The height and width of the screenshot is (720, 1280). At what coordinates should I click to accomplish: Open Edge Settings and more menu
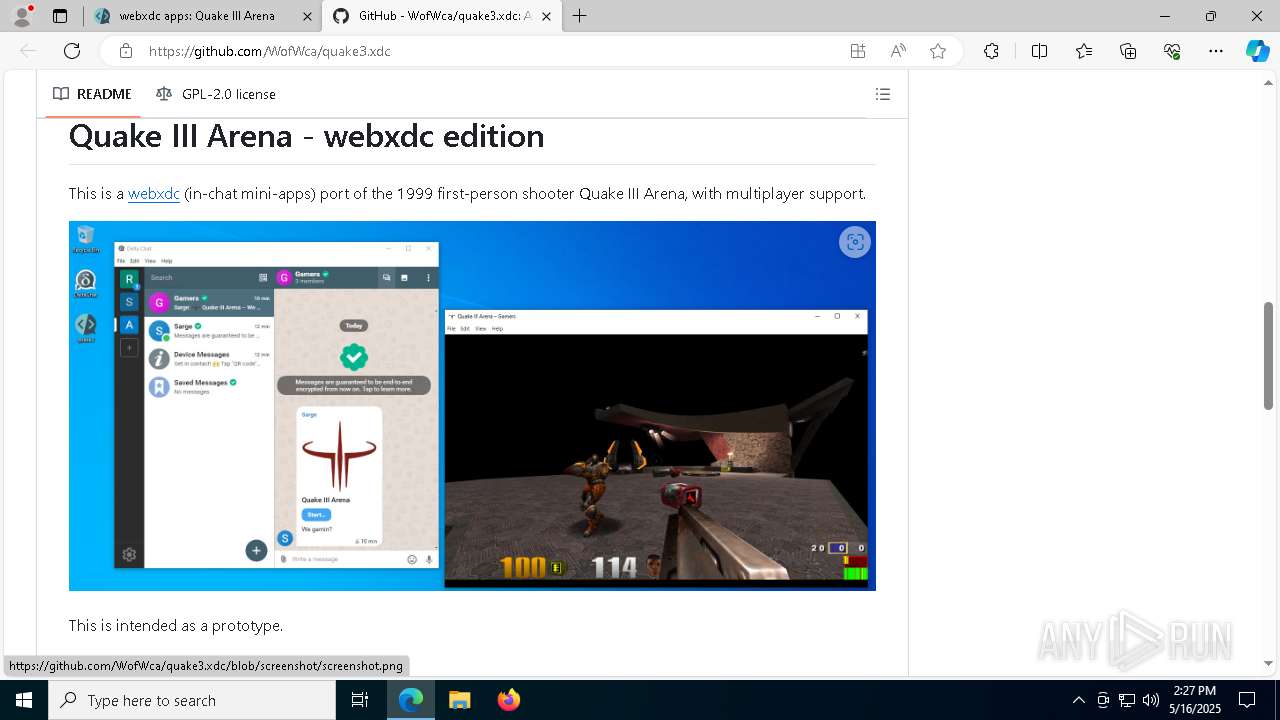(x=1216, y=51)
